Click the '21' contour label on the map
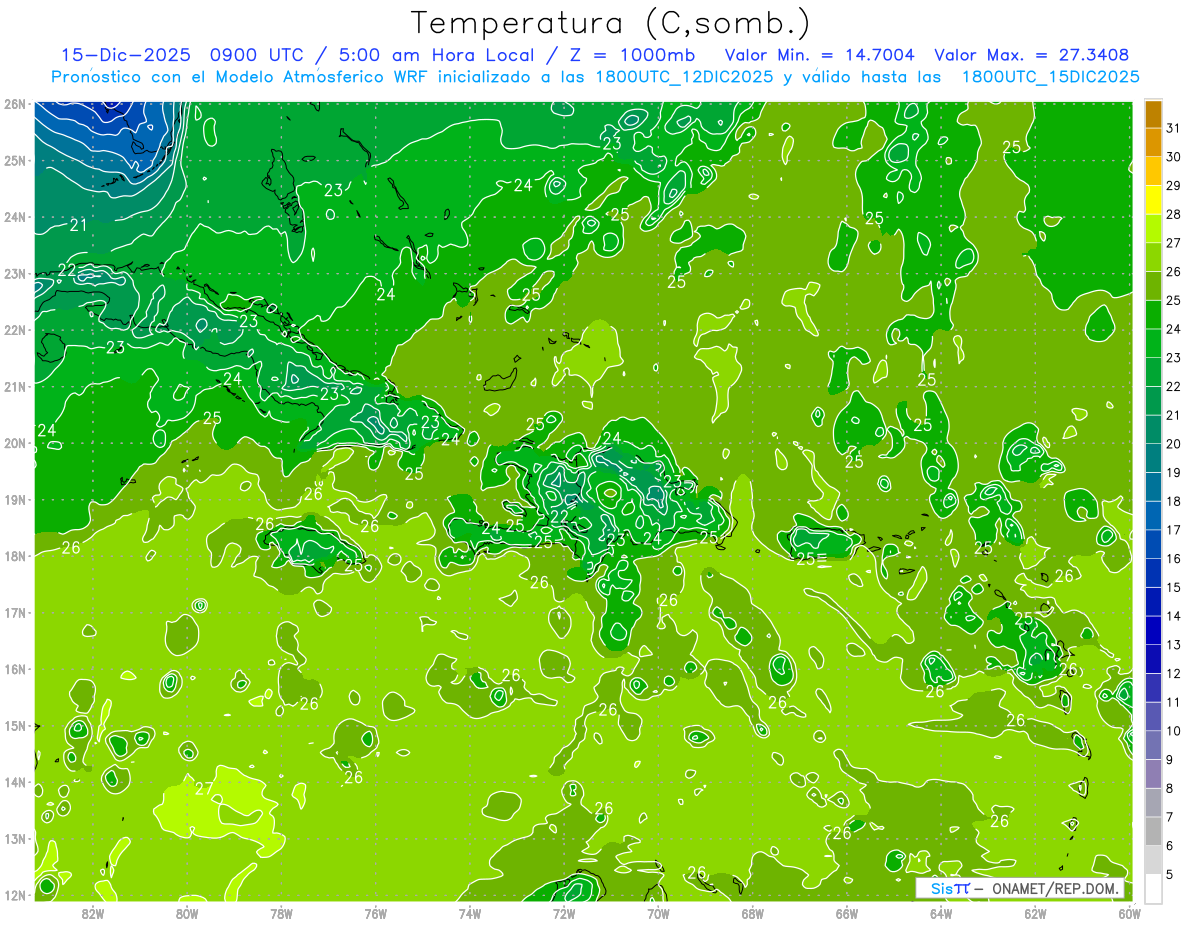1200x927 pixels. [78, 225]
